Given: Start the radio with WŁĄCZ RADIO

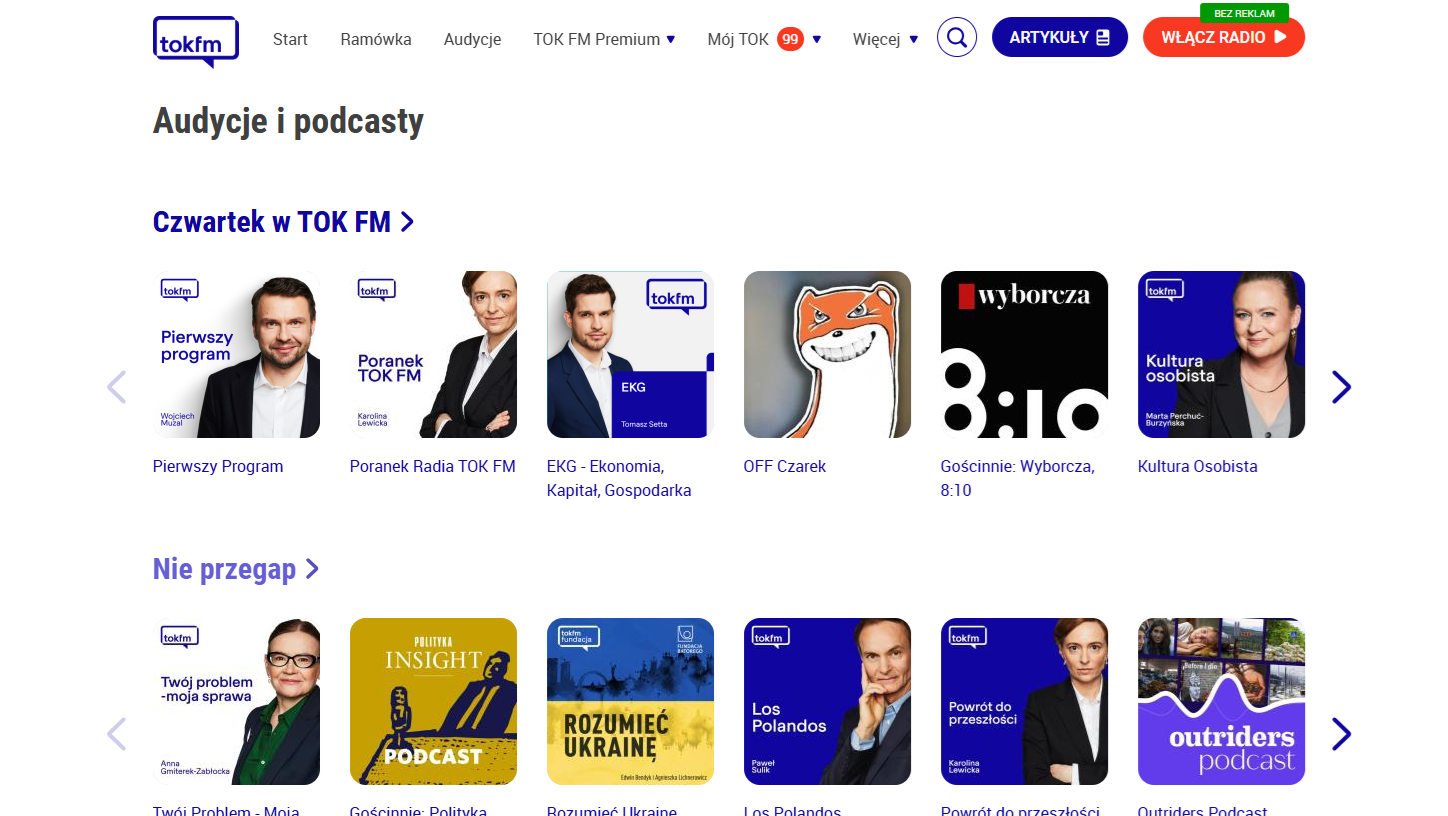Looking at the screenshot, I should point(1224,37).
